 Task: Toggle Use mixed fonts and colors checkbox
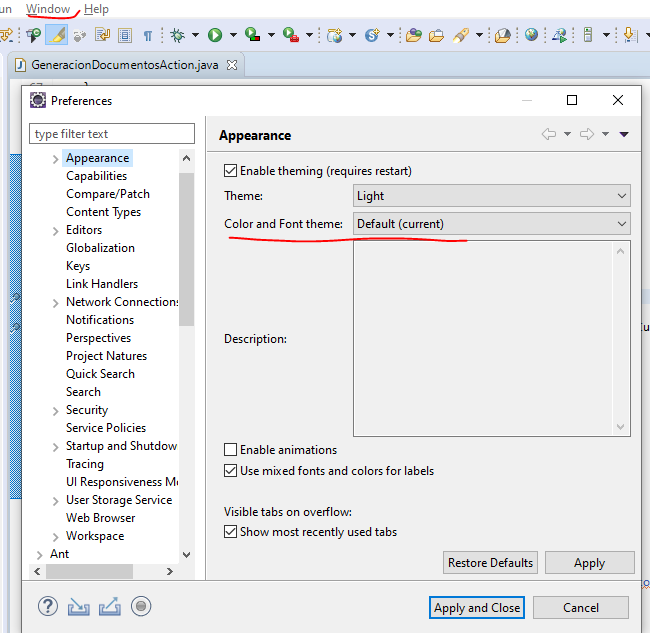pos(230,471)
